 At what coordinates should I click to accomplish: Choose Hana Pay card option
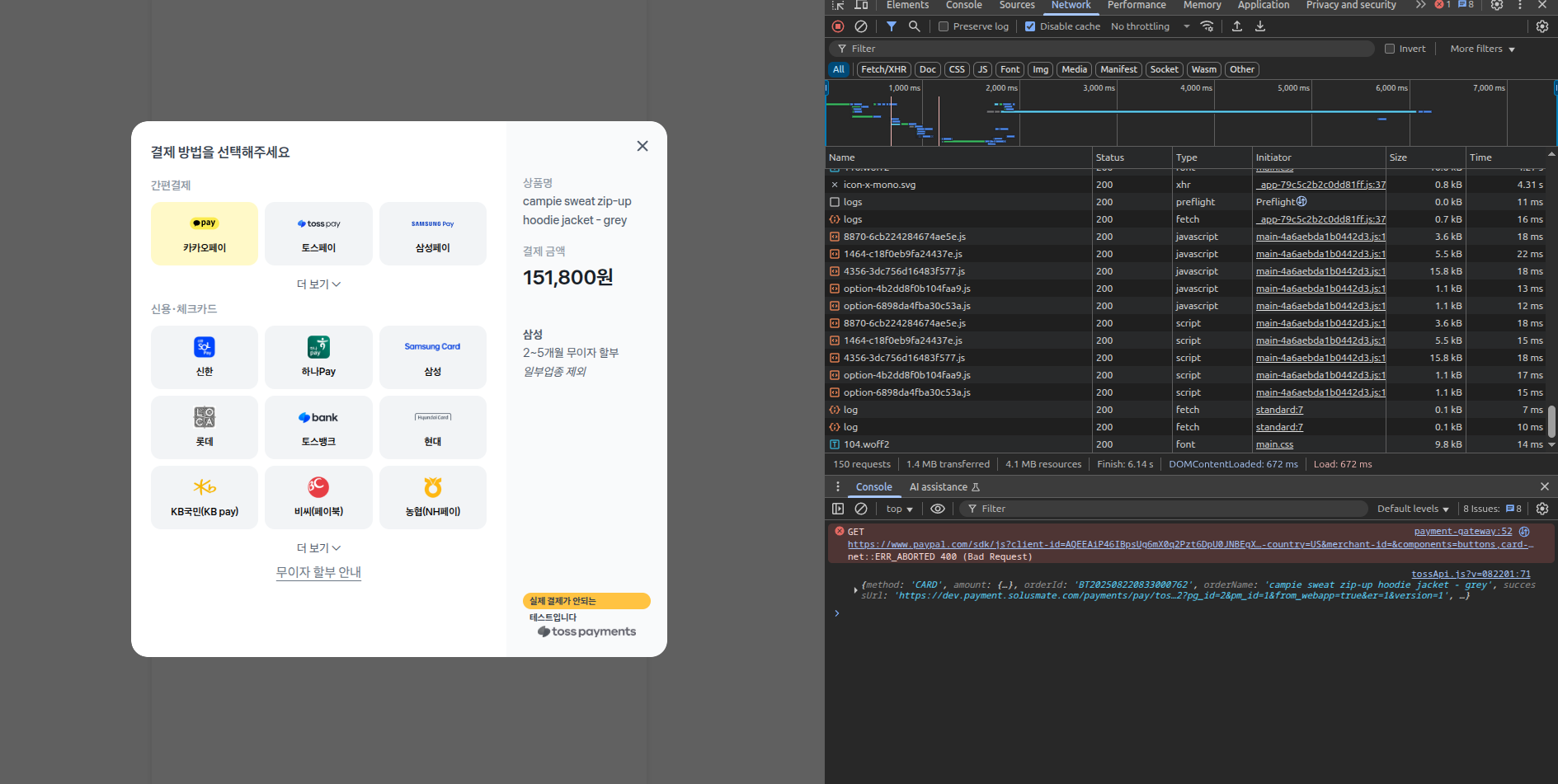(318, 357)
